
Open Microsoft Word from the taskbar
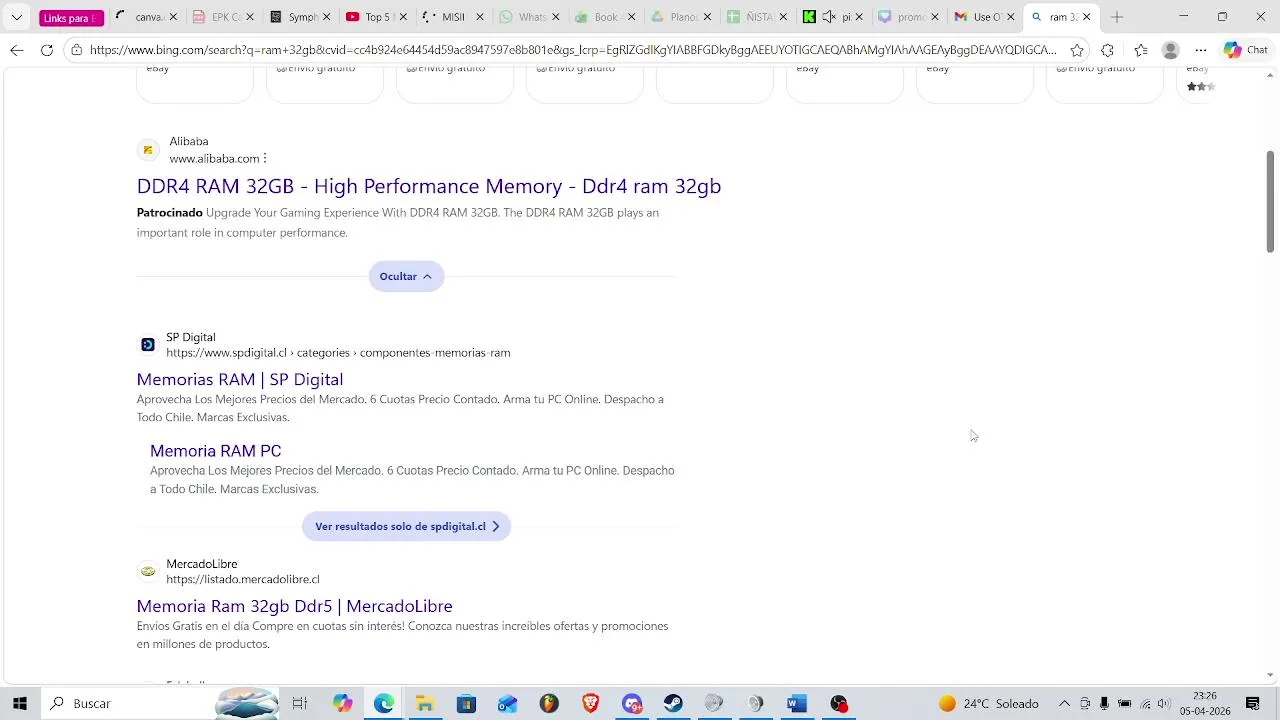point(797,704)
